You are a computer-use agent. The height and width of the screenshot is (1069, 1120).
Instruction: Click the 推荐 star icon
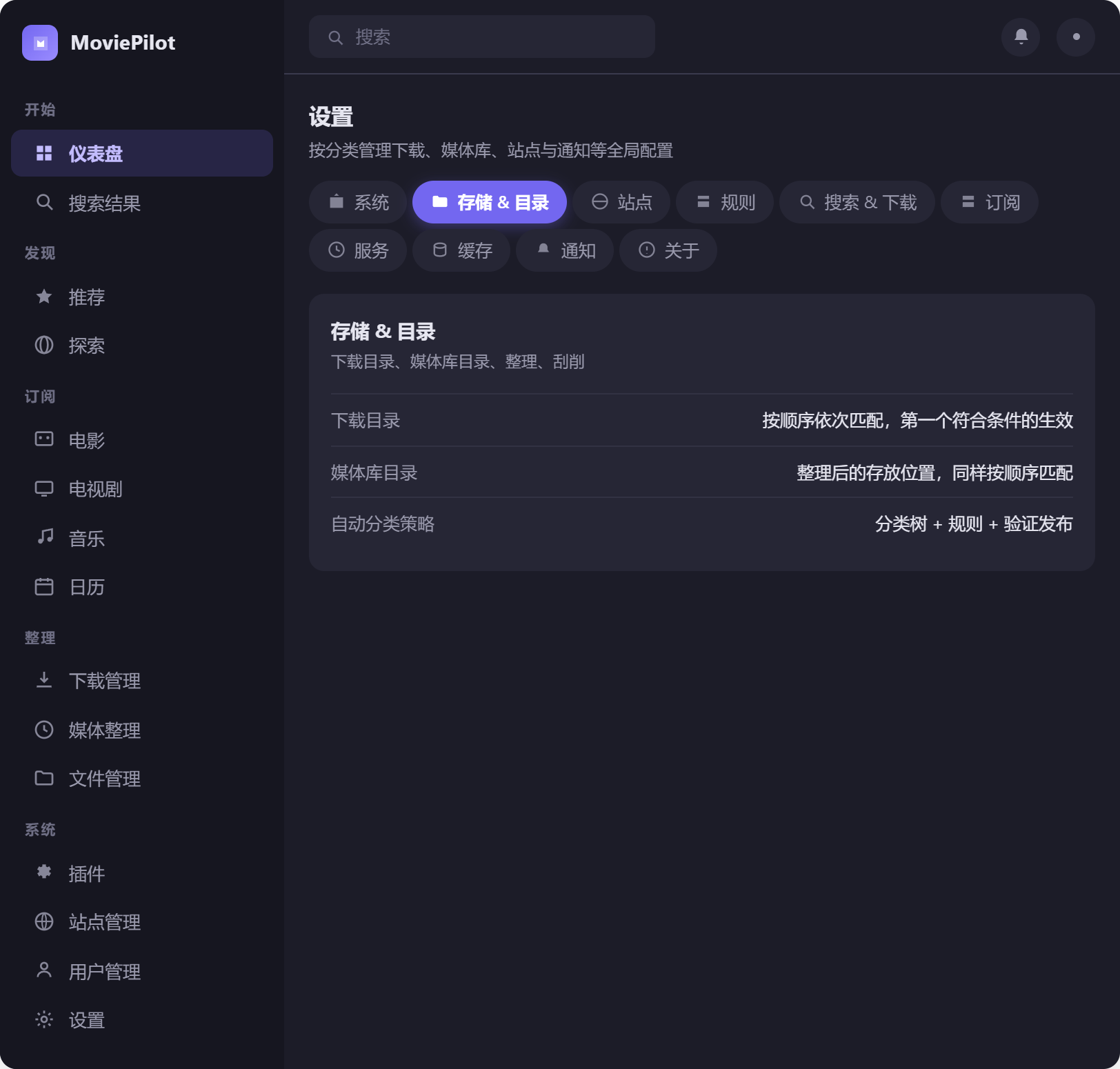pos(44,297)
